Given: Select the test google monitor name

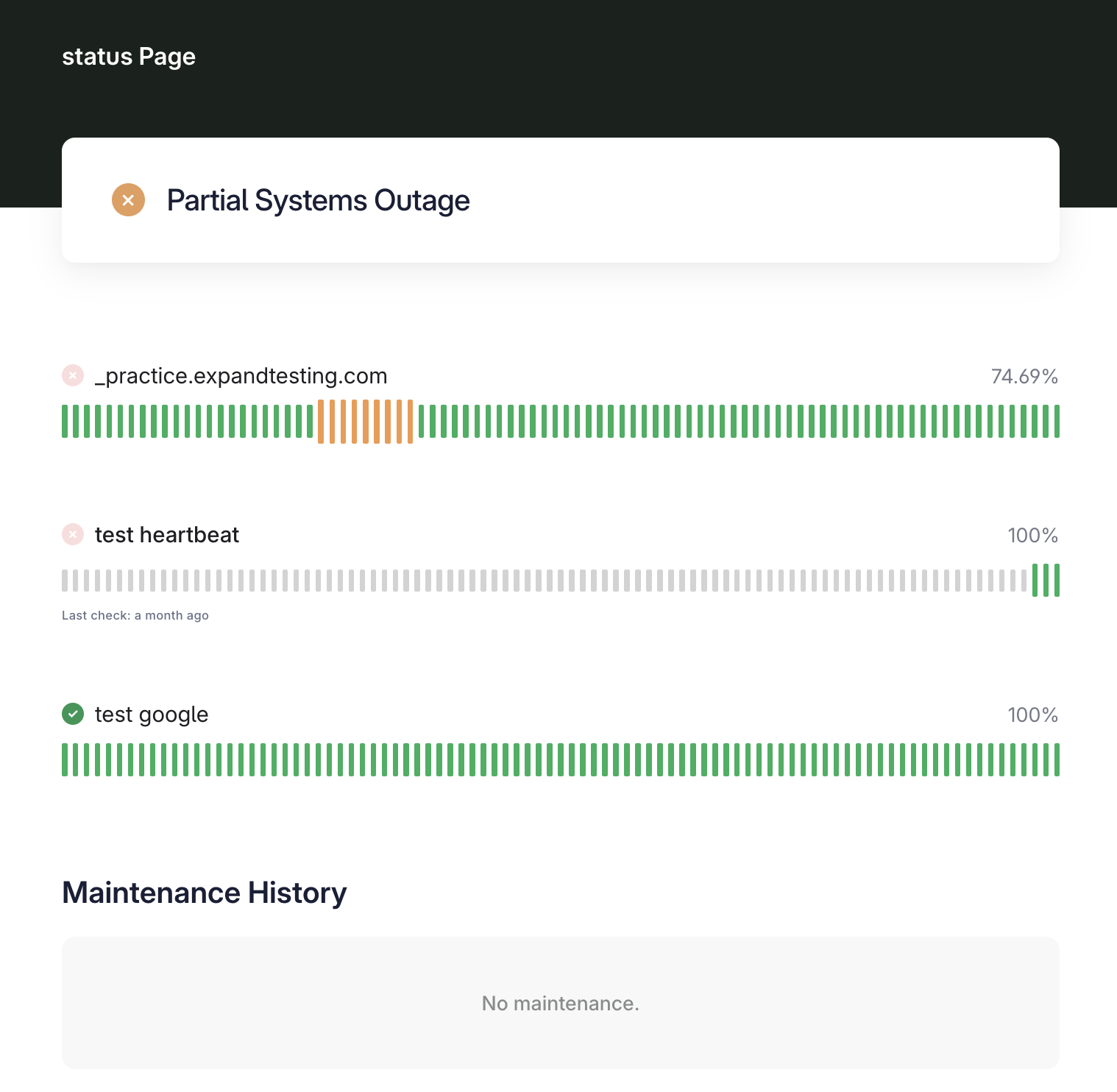Looking at the screenshot, I should (x=152, y=715).
